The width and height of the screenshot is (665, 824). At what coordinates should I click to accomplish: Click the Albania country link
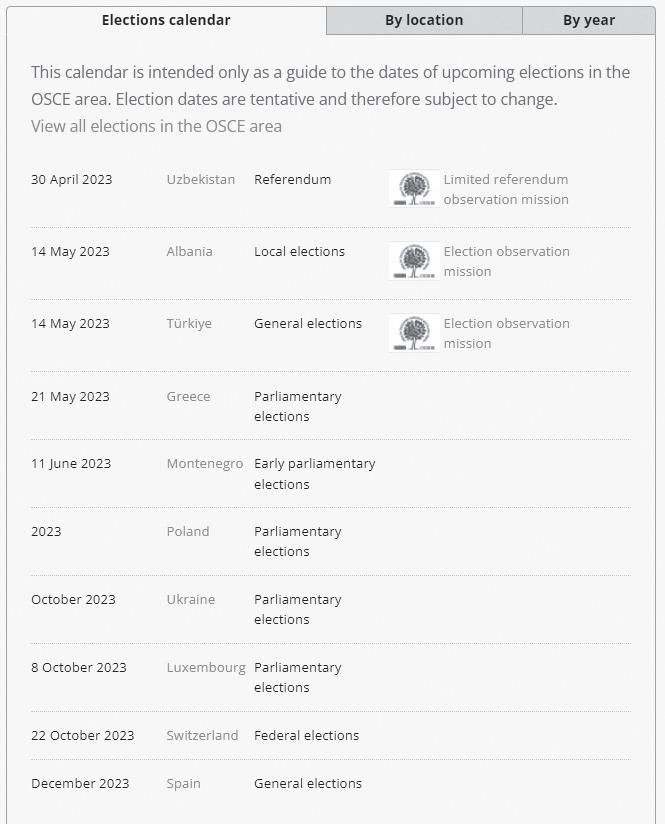click(189, 252)
